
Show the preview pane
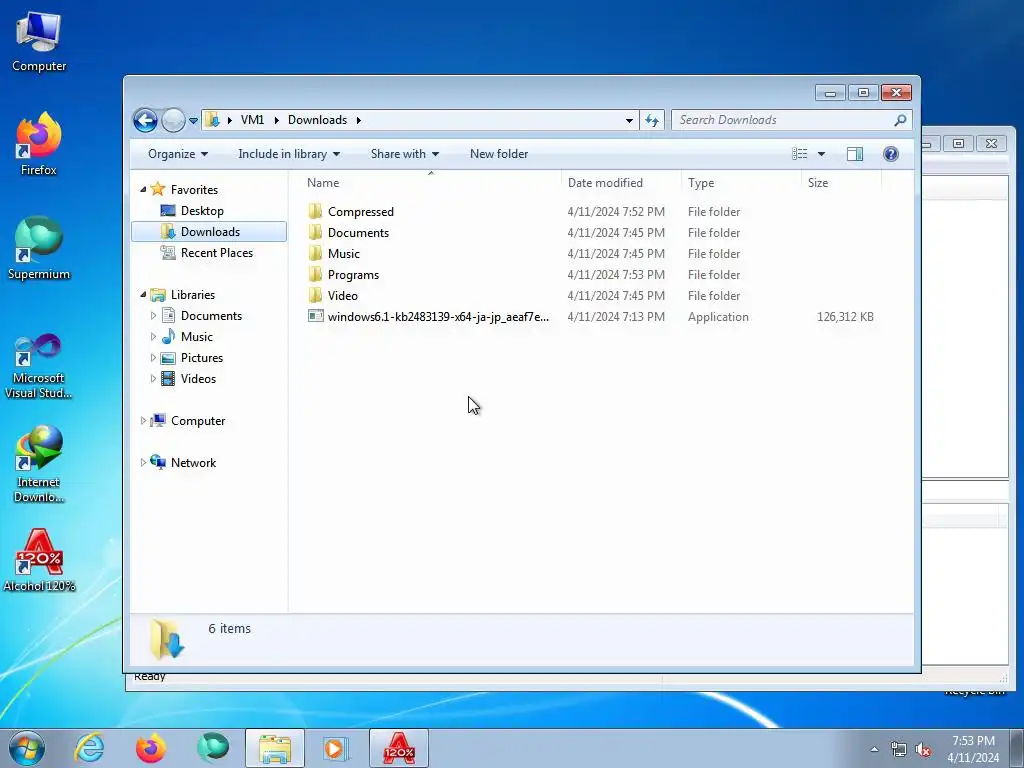(x=854, y=154)
